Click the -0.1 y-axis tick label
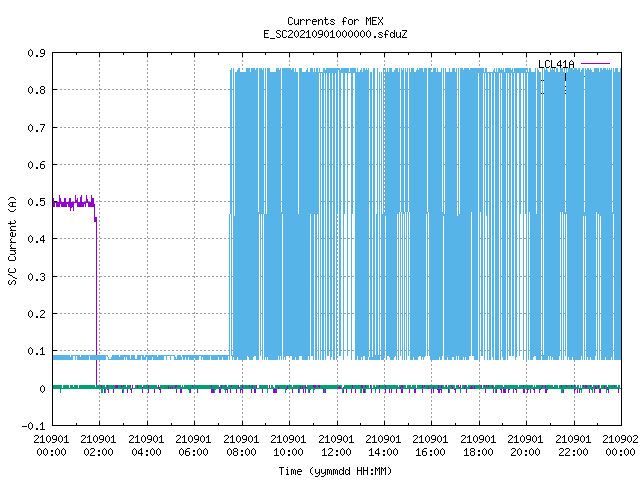Viewport: 640px width, 480px height. (33, 426)
